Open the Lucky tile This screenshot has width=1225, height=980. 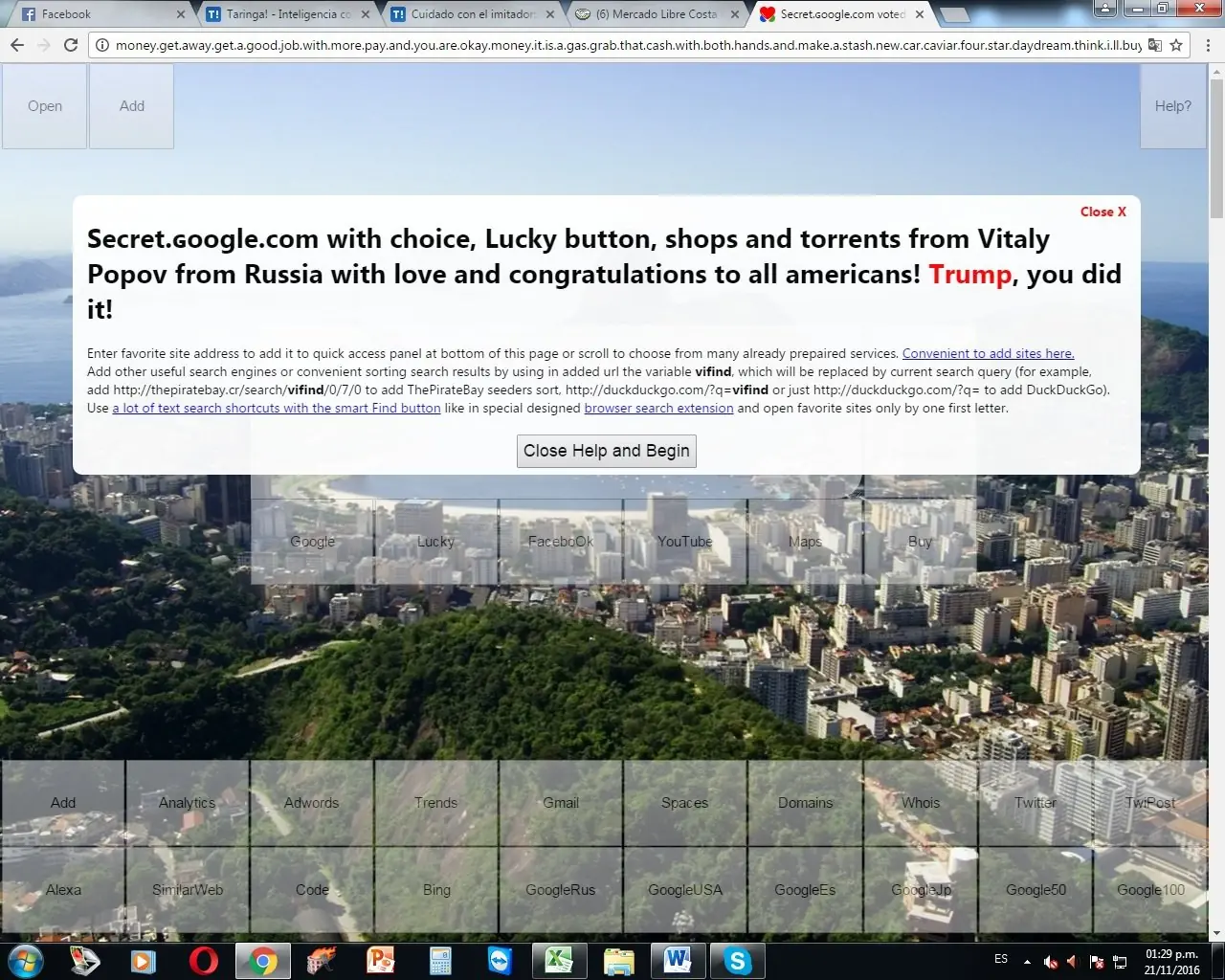(436, 542)
